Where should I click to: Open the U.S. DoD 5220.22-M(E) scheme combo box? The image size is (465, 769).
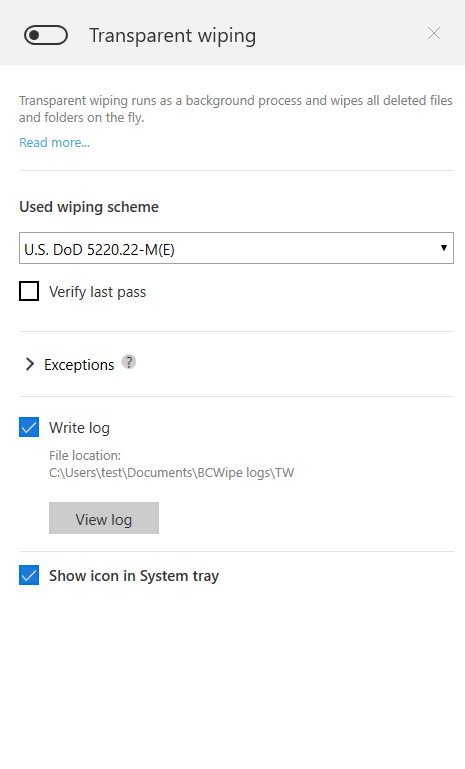[x=236, y=248]
